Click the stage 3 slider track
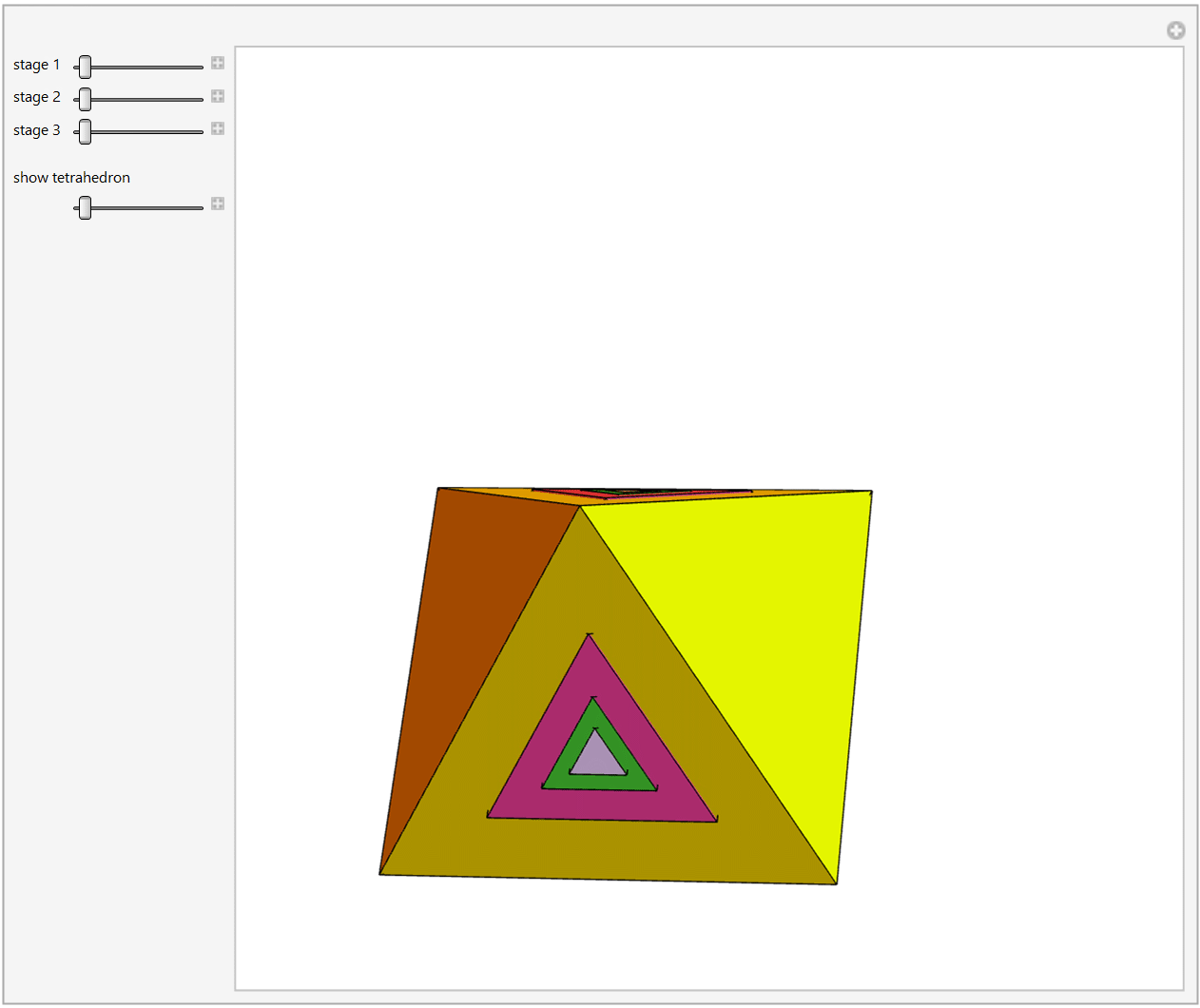Image resolution: width=1200 pixels, height=1008 pixels. point(139,131)
